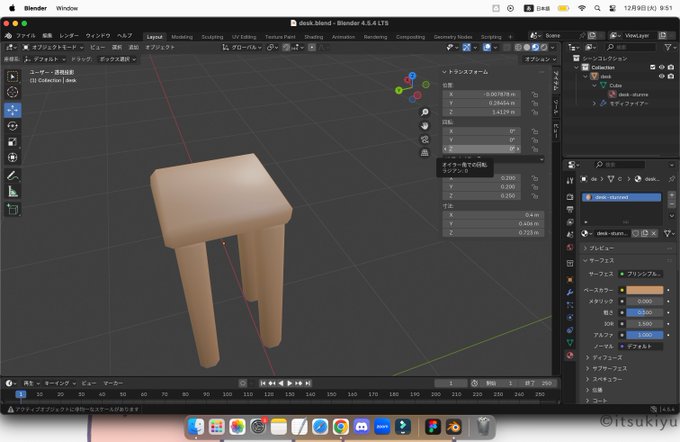Switch to the Modeling workspace tab

click(x=182, y=37)
